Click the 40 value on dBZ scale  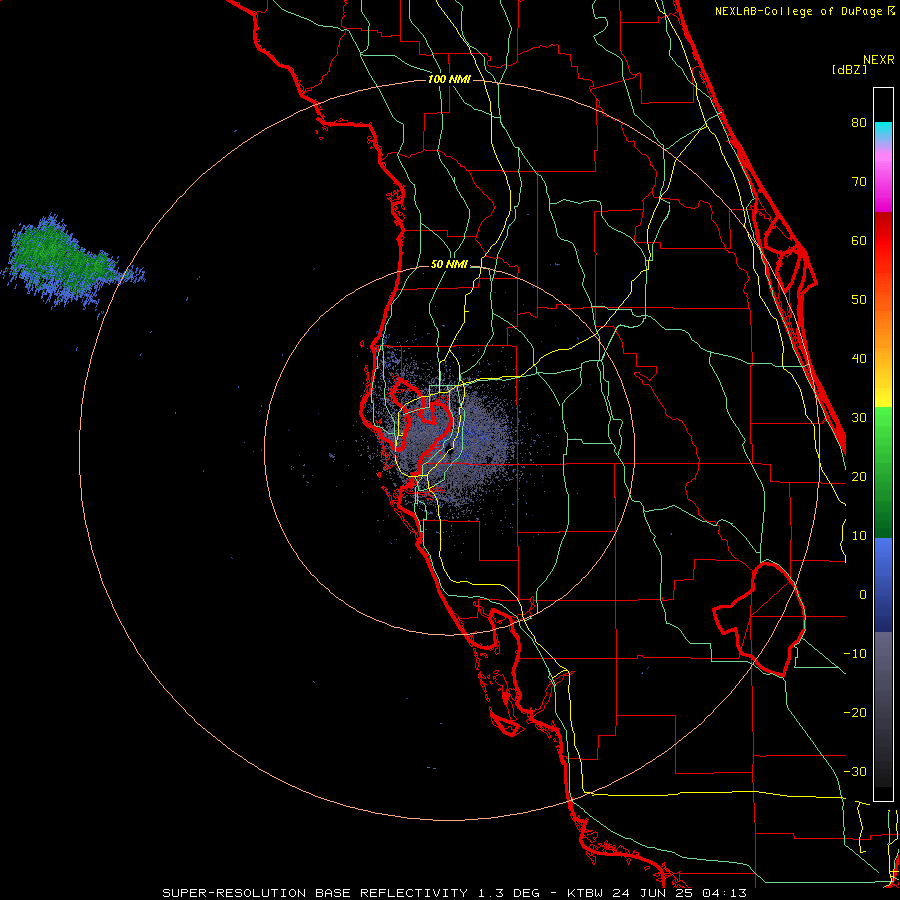coord(859,359)
